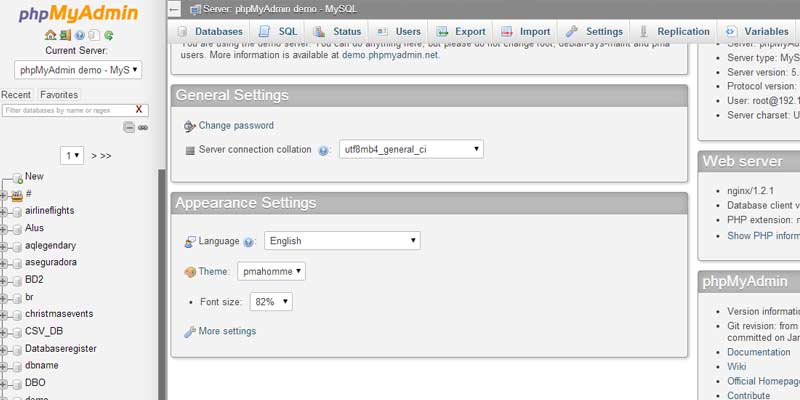The height and width of the screenshot is (400, 800).
Task: Click the key icon beside Change password
Action: 190,126
